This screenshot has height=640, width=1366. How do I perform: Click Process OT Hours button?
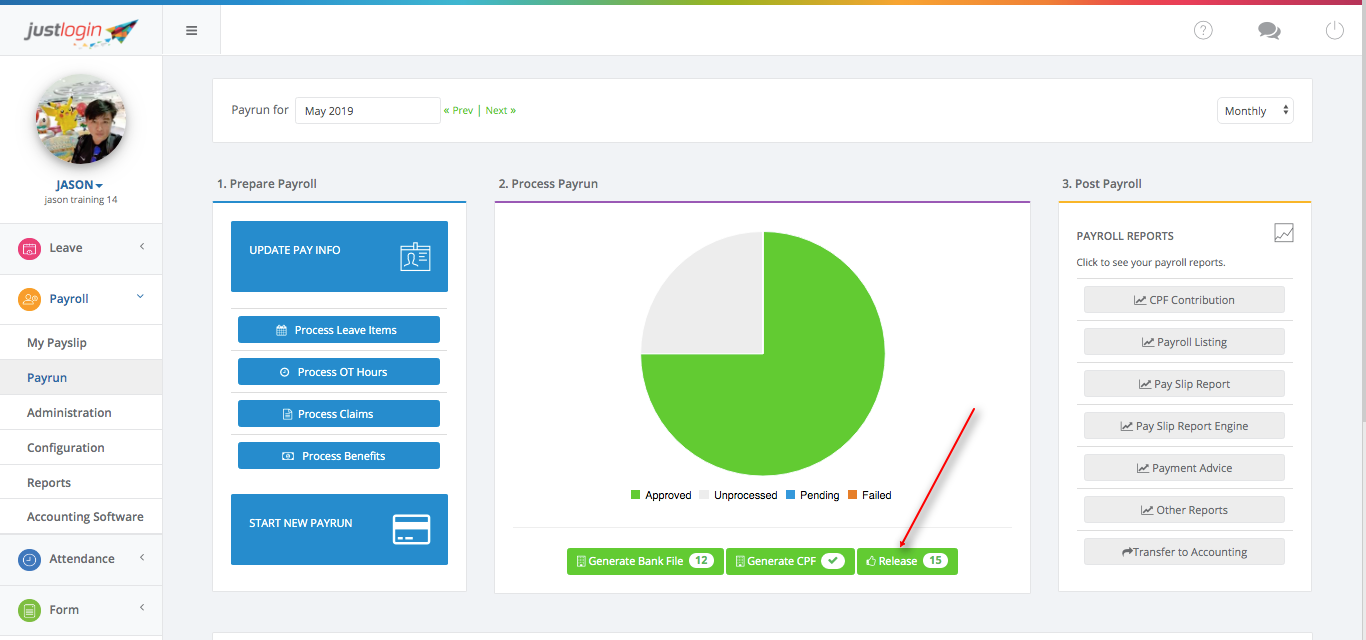click(x=339, y=372)
